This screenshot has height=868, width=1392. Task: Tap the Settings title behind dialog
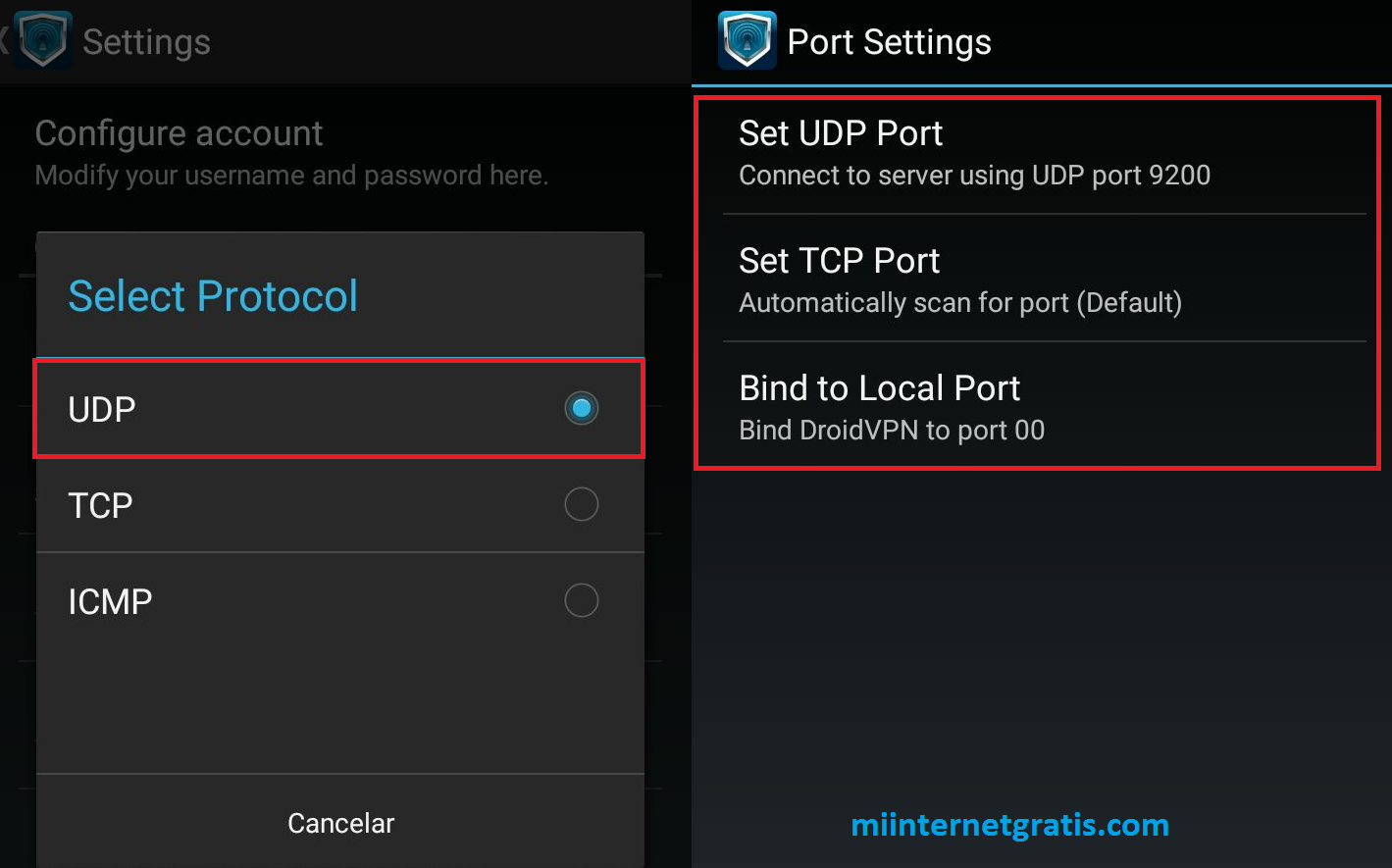click(x=146, y=42)
